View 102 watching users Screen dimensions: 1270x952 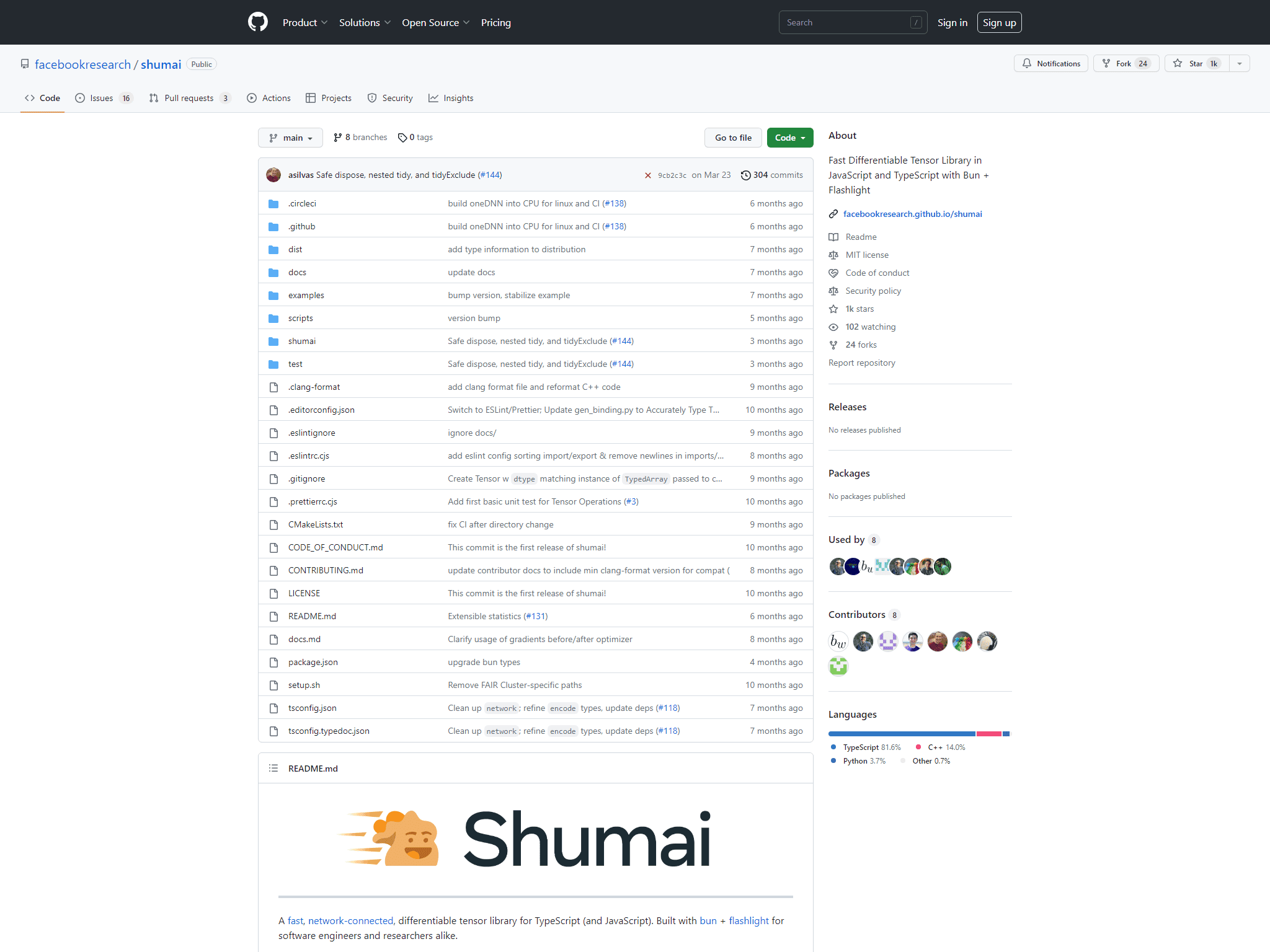click(x=870, y=327)
